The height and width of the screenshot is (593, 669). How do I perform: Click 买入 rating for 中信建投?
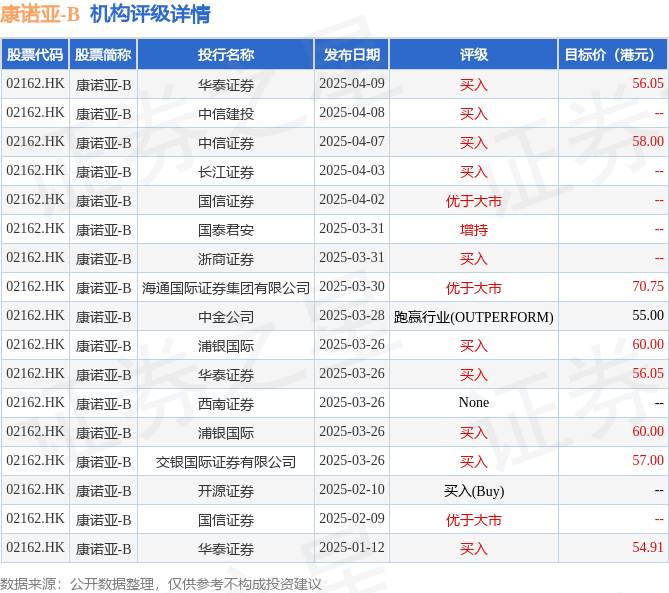click(x=474, y=113)
